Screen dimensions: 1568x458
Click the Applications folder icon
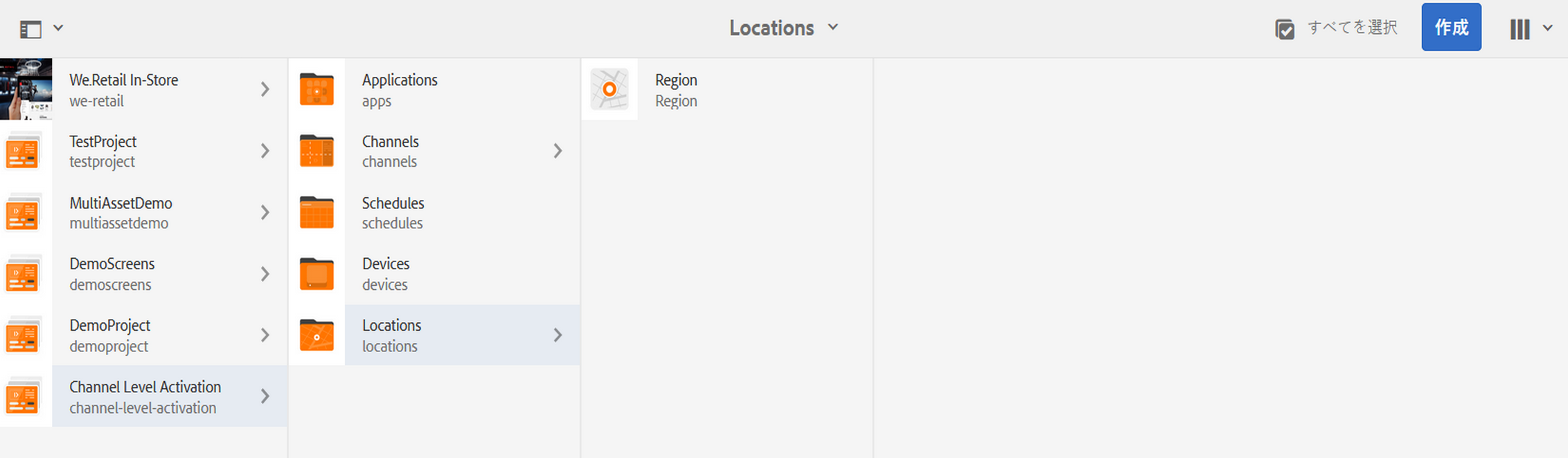pos(317,89)
